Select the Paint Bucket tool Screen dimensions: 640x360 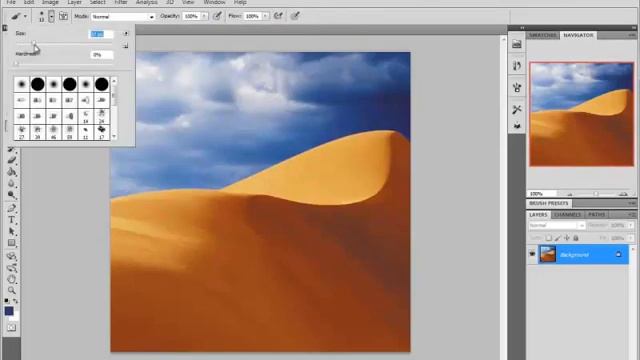pos(11,171)
